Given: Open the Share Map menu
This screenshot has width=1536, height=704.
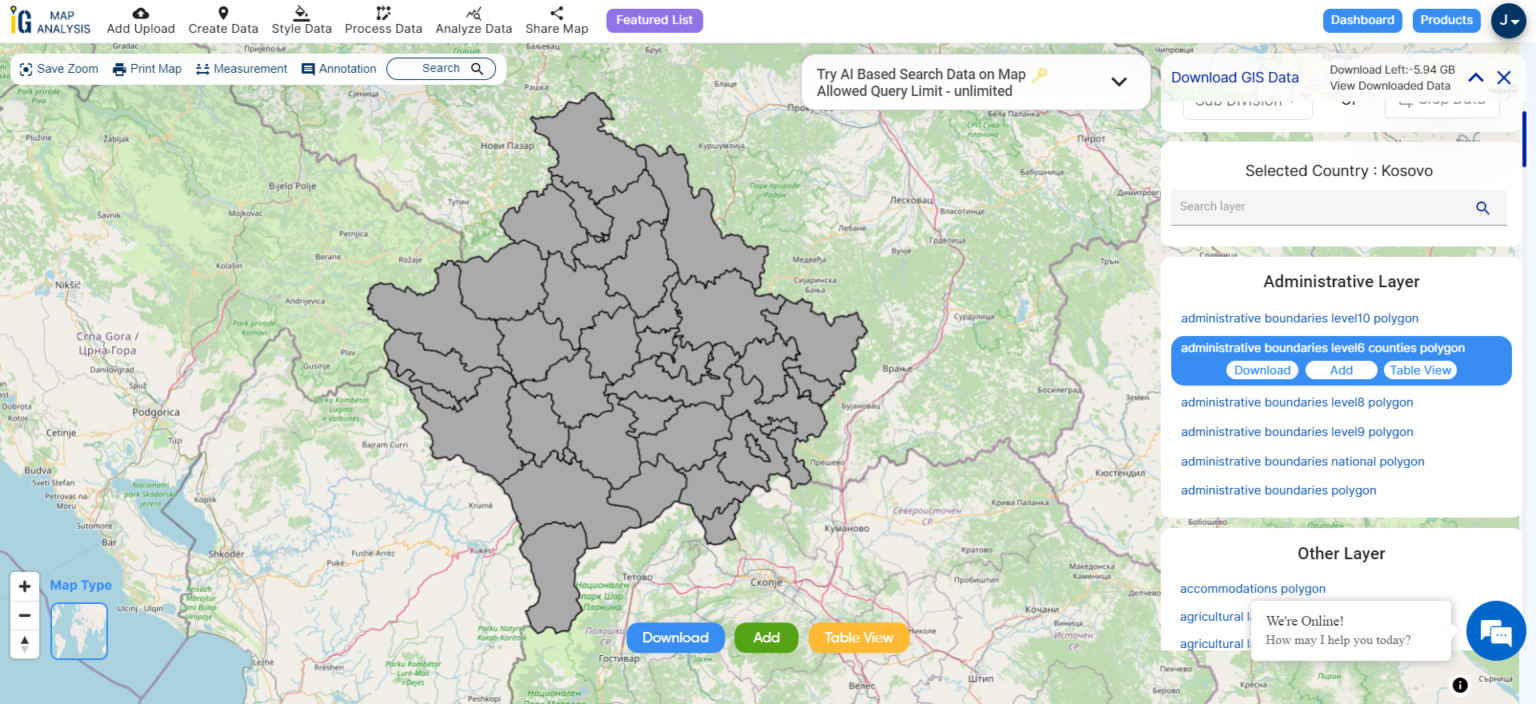Looking at the screenshot, I should point(556,20).
